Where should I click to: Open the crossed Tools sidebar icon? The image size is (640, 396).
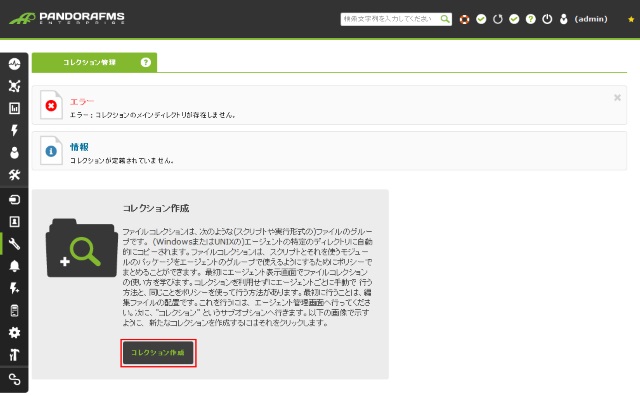[x=14, y=175]
